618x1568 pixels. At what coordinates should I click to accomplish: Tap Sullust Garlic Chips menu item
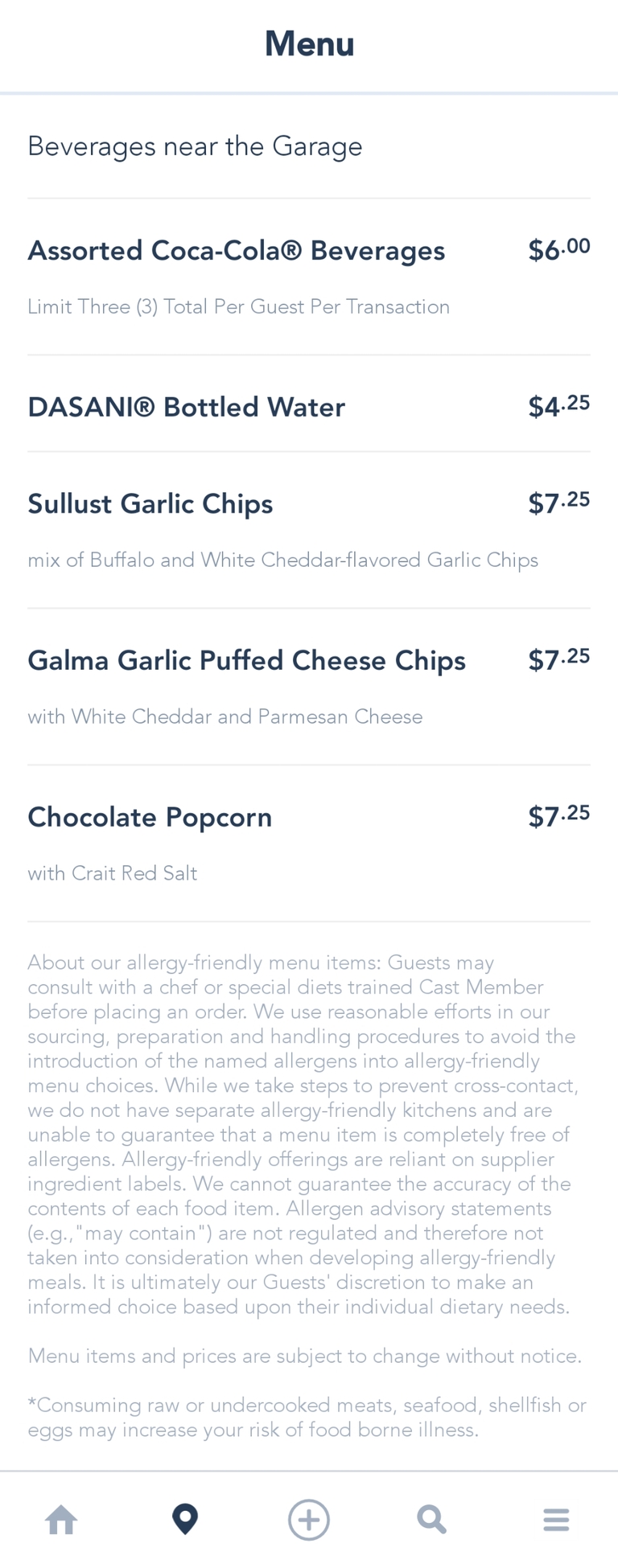(150, 504)
